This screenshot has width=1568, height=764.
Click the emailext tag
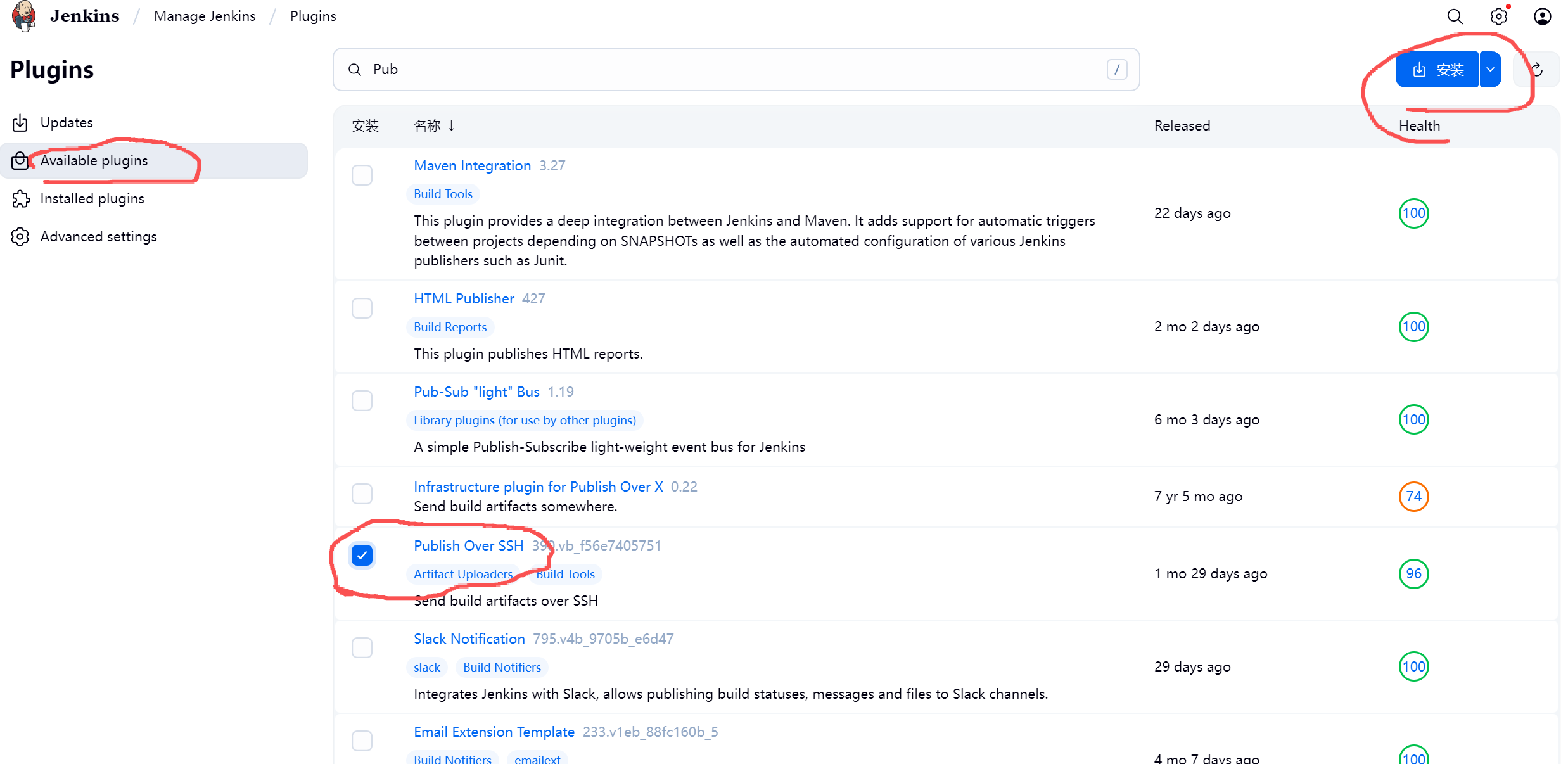[537, 759]
